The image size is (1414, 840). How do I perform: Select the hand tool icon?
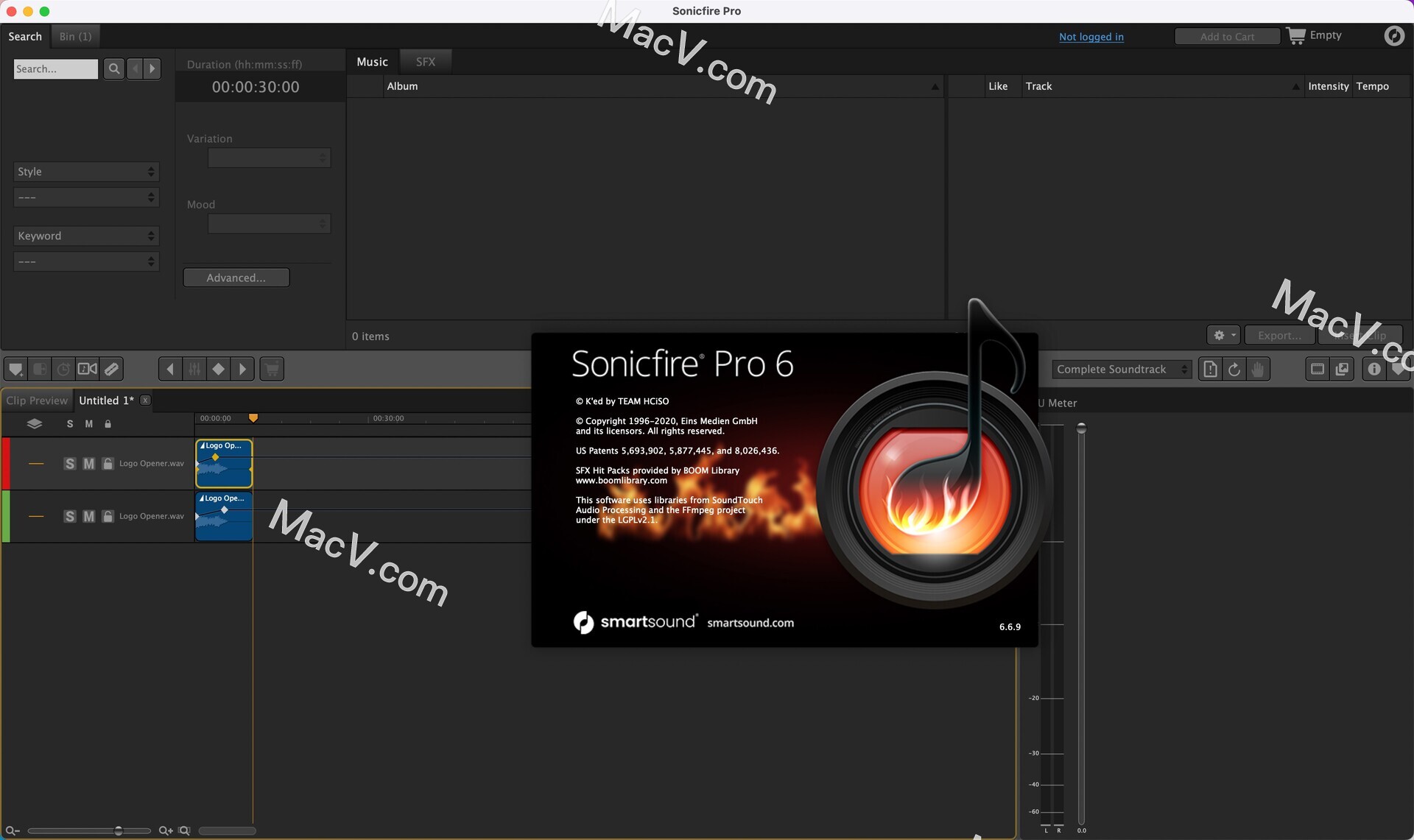point(1259,369)
